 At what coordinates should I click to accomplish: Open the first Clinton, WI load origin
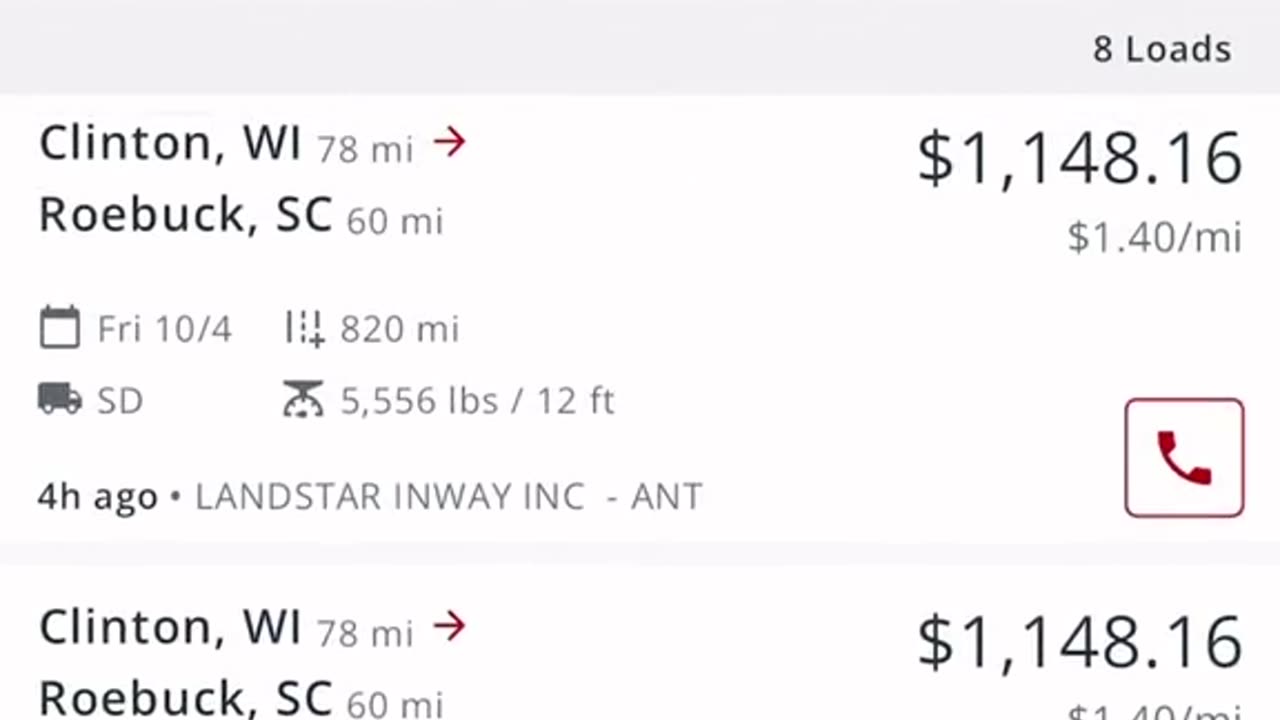(170, 143)
